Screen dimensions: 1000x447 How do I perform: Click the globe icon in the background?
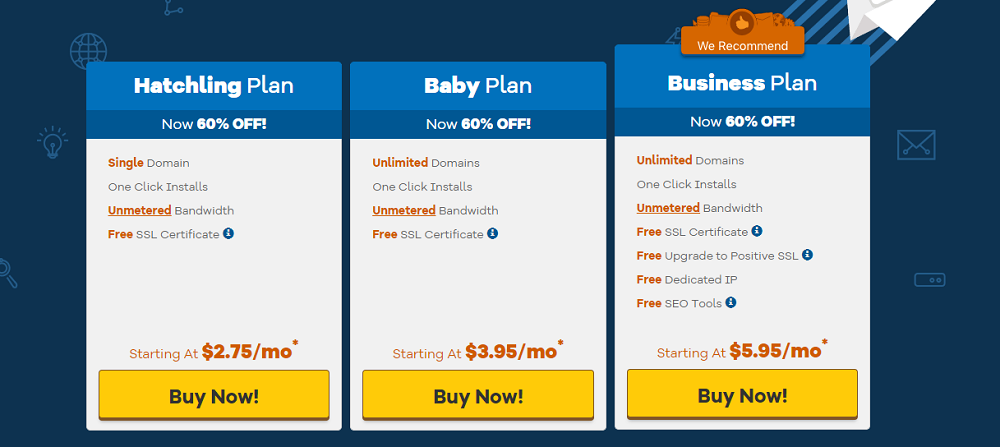[x=88, y=50]
